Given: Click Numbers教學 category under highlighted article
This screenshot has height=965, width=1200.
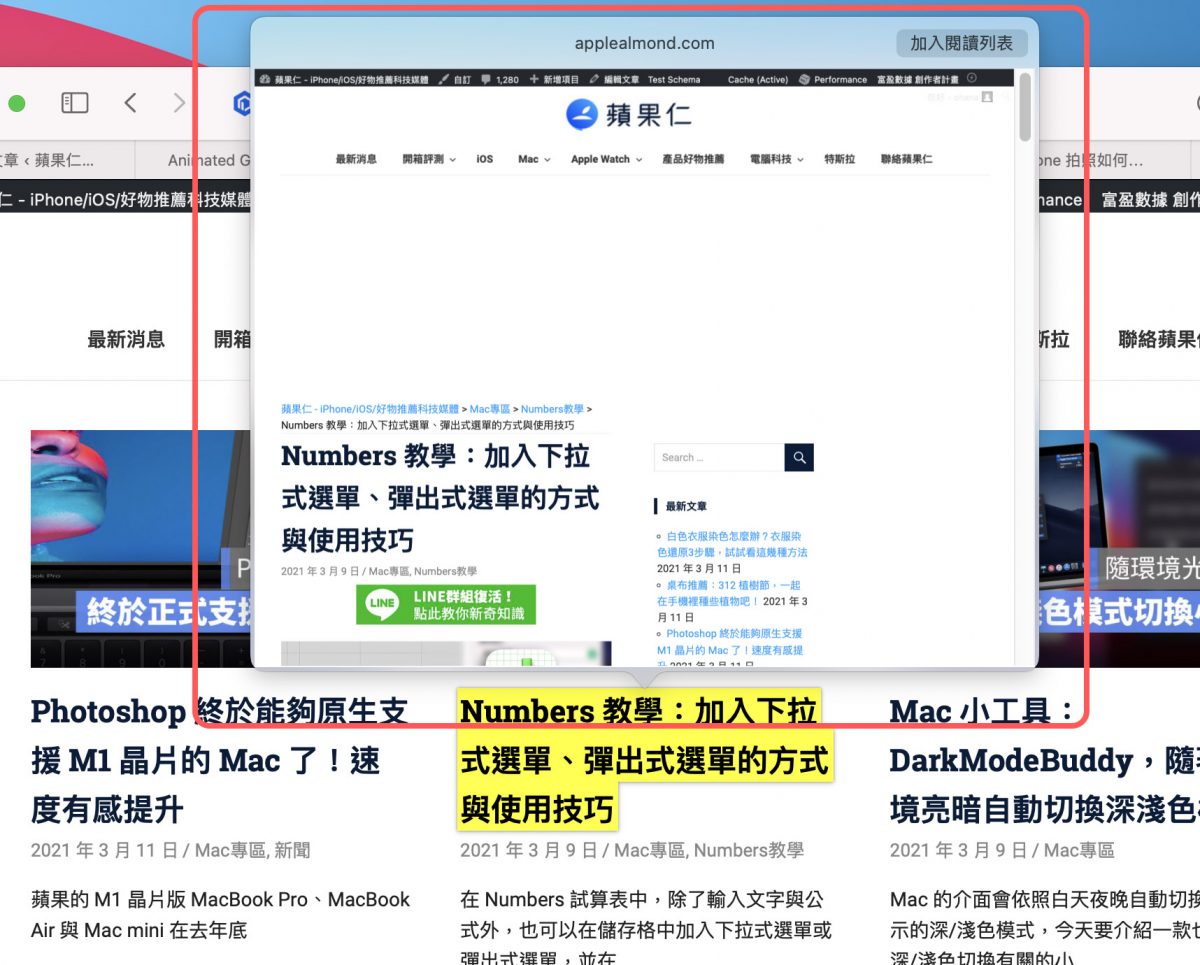Looking at the screenshot, I should coord(749,850).
